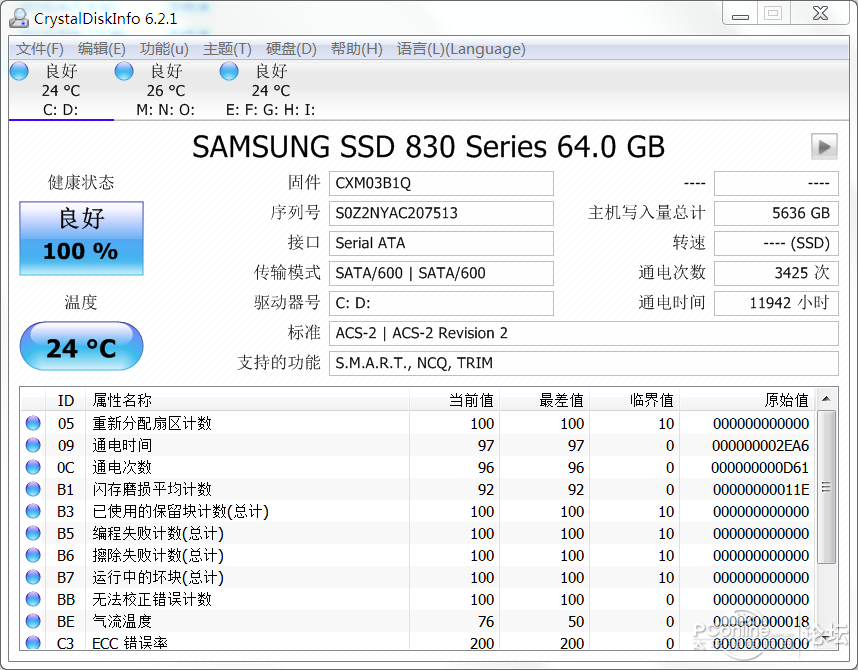This screenshot has height=670, width=858.
Task: Click the interface field Serial ATA
Action: point(441,243)
